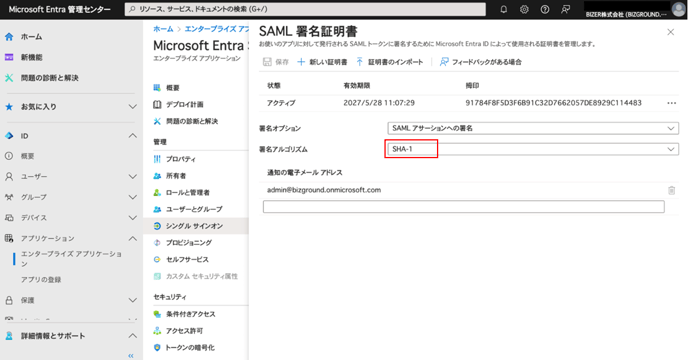Screen dimensions: 688x360
Task: Open ロールと管理者 in app menu
Action: tap(188, 192)
